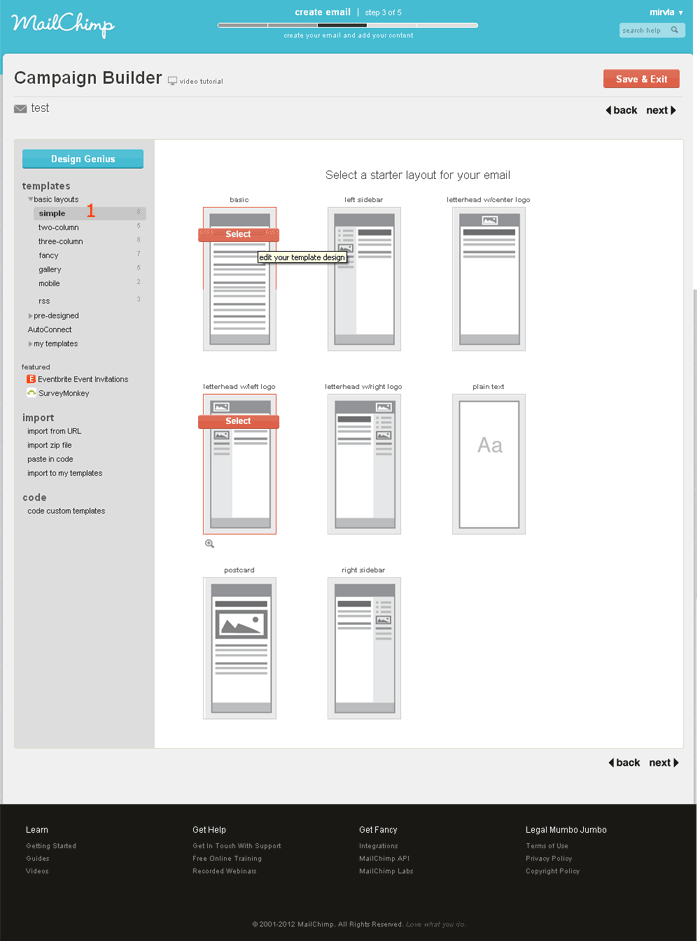The height and width of the screenshot is (941, 697).
Task: Click the top next arrow icon
Action: click(674, 110)
